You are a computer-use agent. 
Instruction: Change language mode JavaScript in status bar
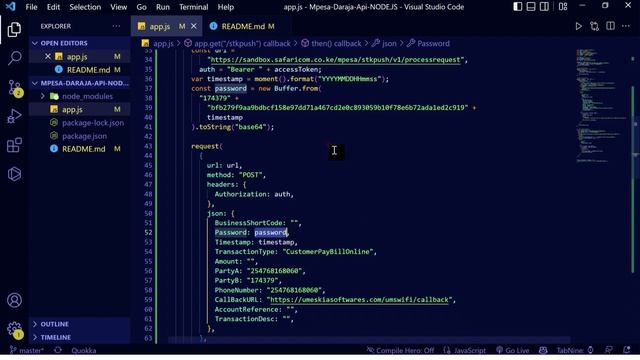pos(465,350)
